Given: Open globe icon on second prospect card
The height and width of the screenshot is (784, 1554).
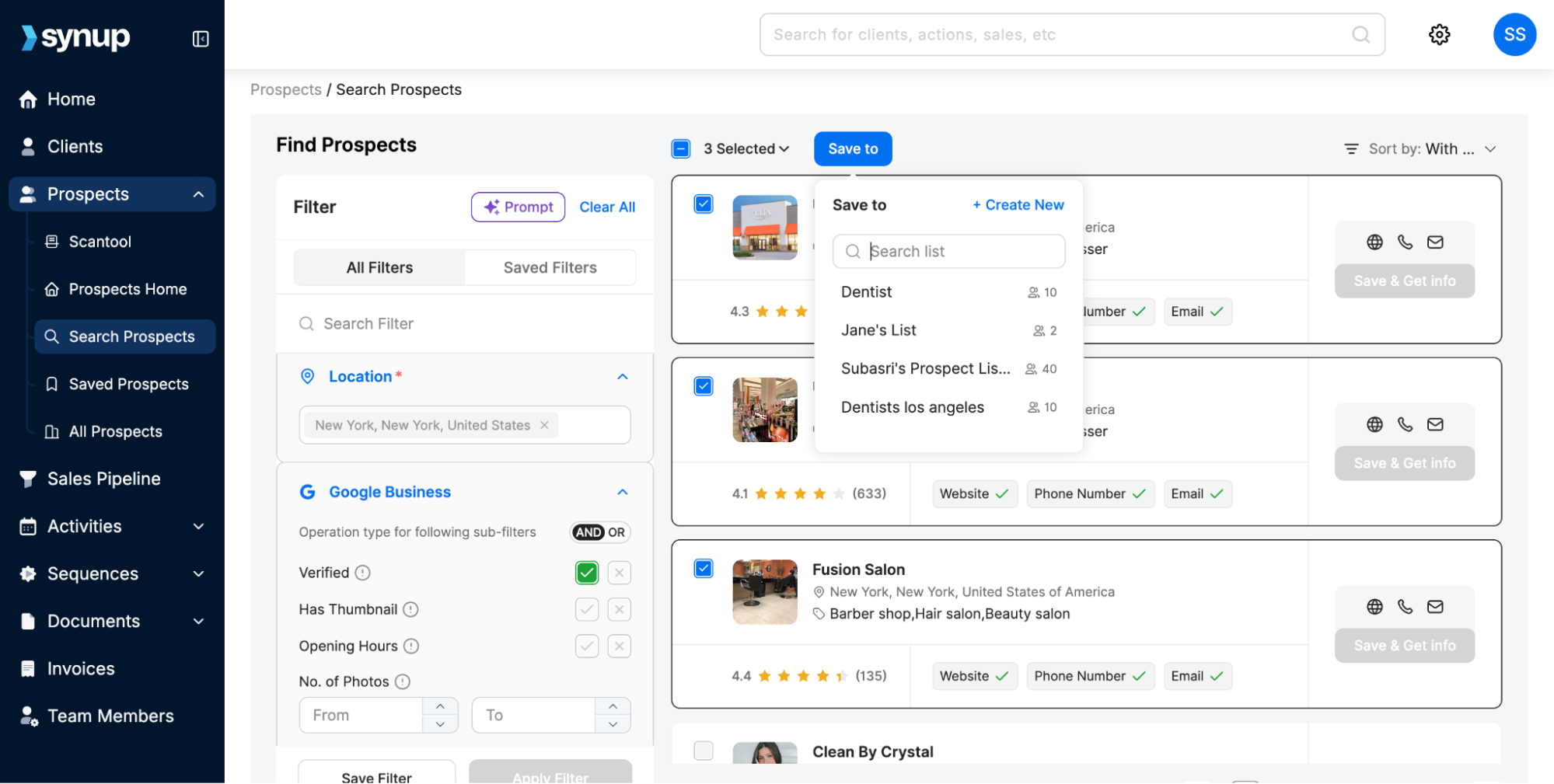Looking at the screenshot, I should pos(1374,424).
